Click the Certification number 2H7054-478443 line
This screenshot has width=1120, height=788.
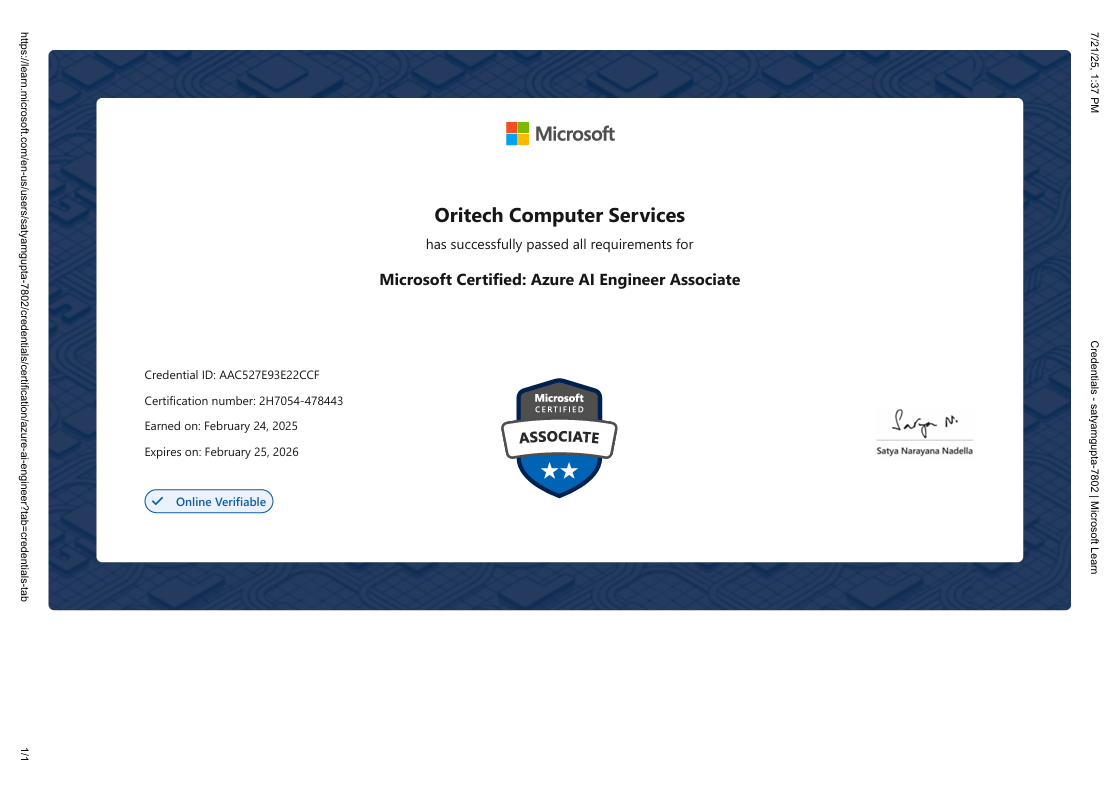tap(244, 401)
